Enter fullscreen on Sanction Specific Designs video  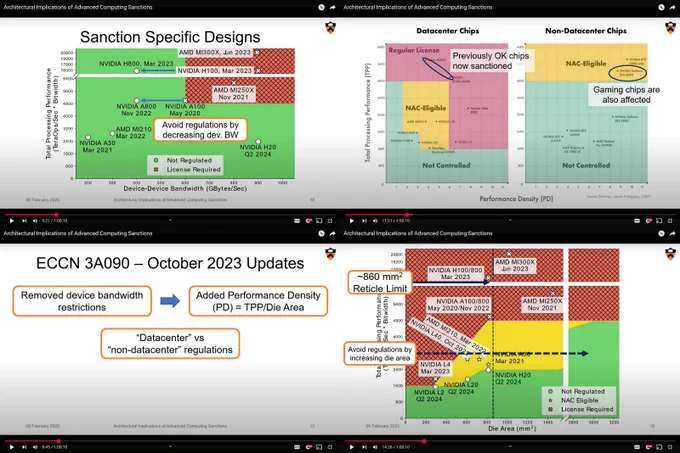(330, 221)
